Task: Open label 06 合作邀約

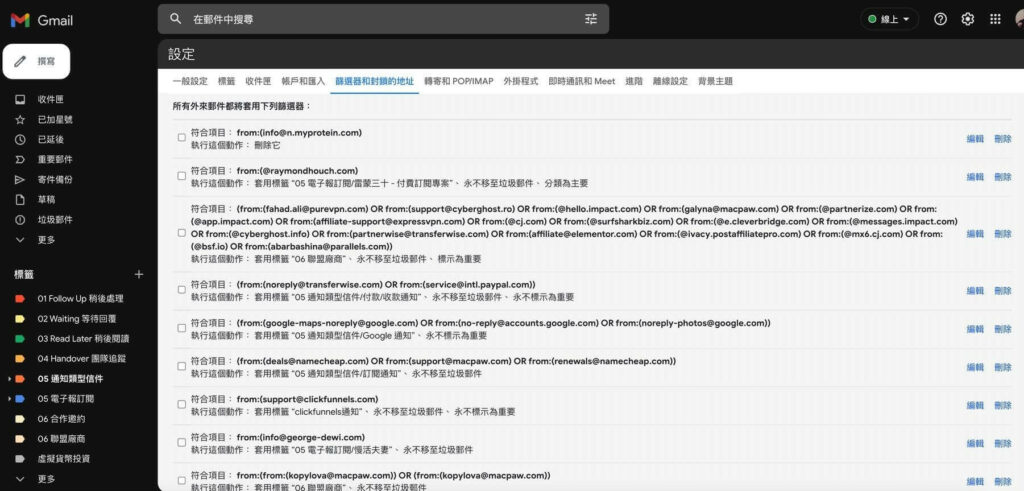Action: click(x=61, y=419)
